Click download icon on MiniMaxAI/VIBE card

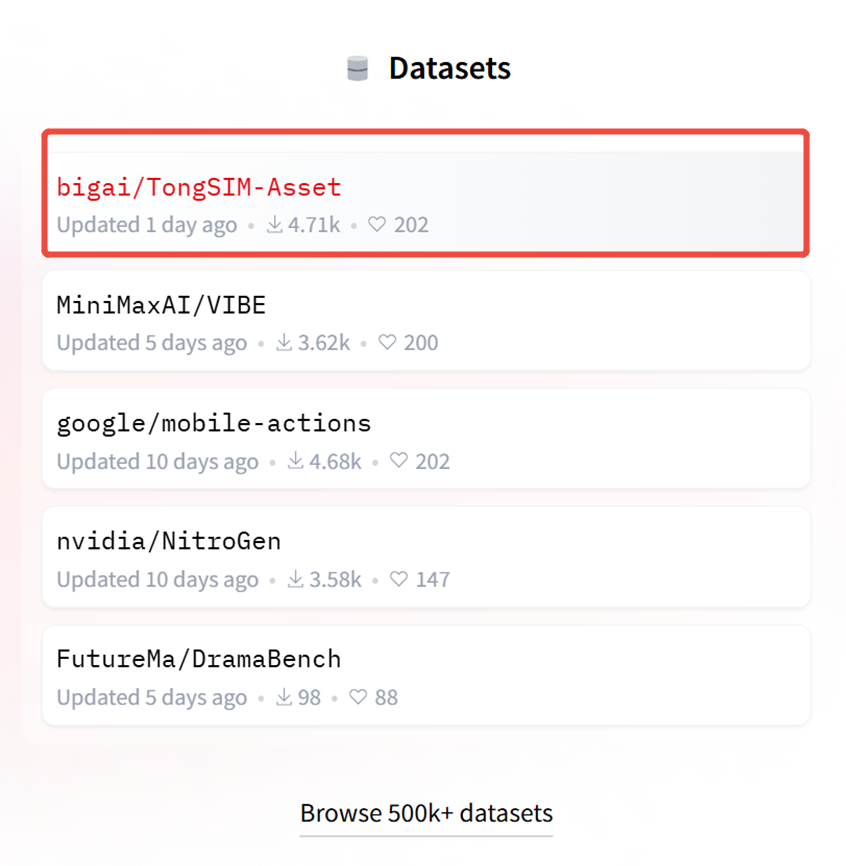click(x=285, y=343)
